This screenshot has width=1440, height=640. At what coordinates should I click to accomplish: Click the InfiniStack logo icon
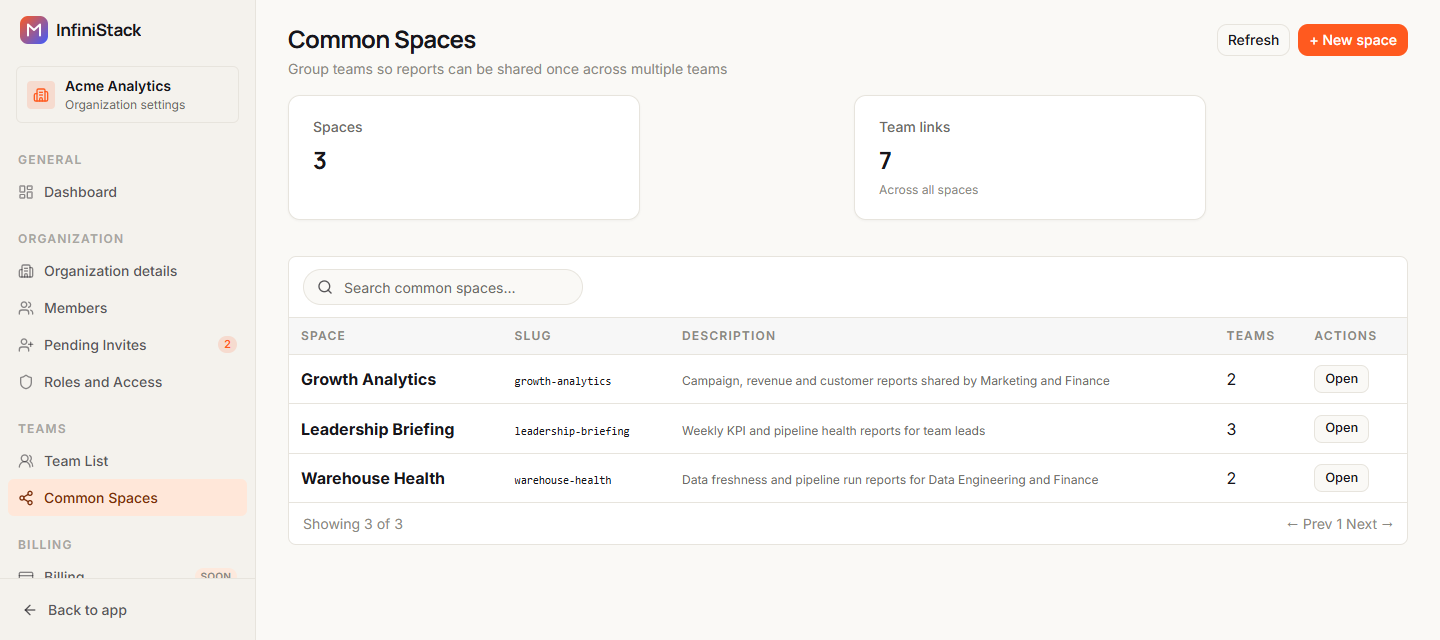tap(34, 30)
